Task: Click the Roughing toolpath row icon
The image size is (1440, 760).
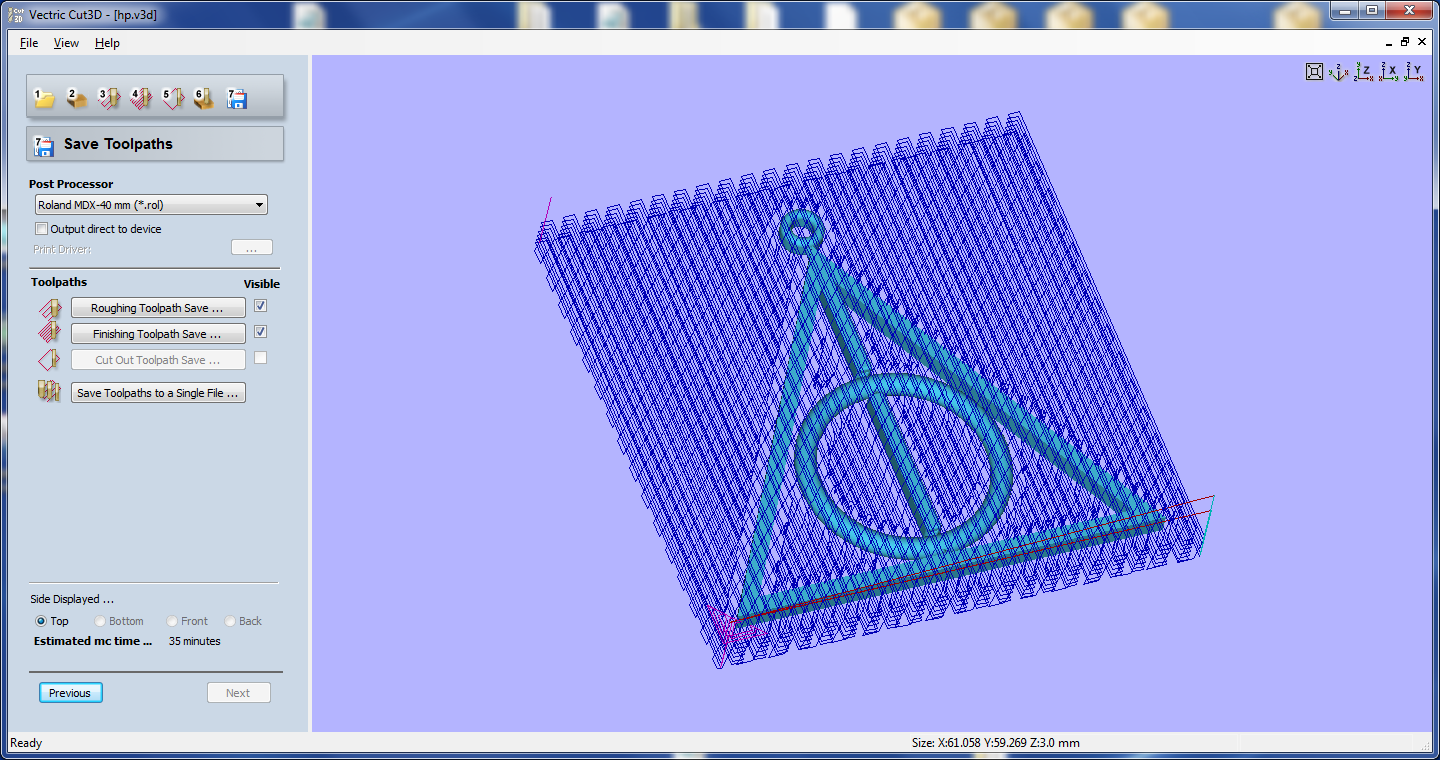Action: coord(49,308)
